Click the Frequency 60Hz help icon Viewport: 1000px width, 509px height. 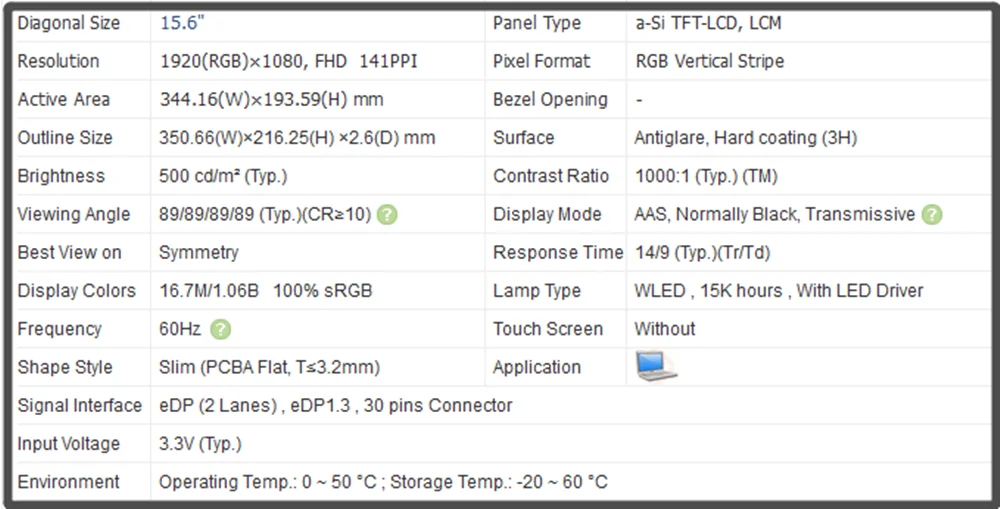(220, 329)
